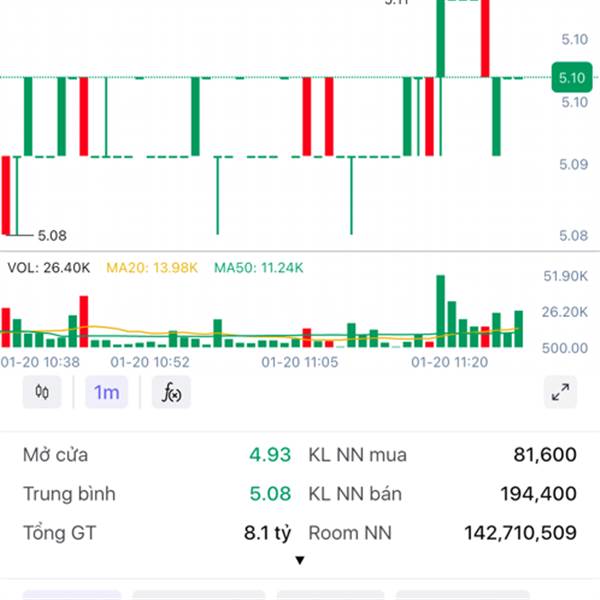Open the f(x) indicators menu
The width and height of the screenshot is (600, 600).
(x=171, y=392)
